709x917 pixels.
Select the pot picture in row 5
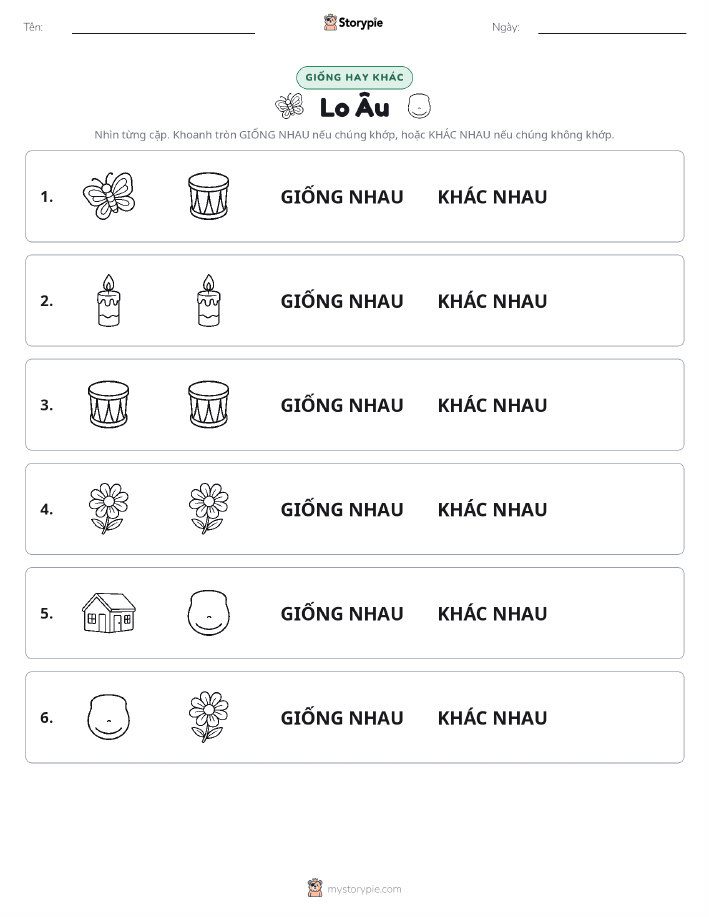point(209,612)
